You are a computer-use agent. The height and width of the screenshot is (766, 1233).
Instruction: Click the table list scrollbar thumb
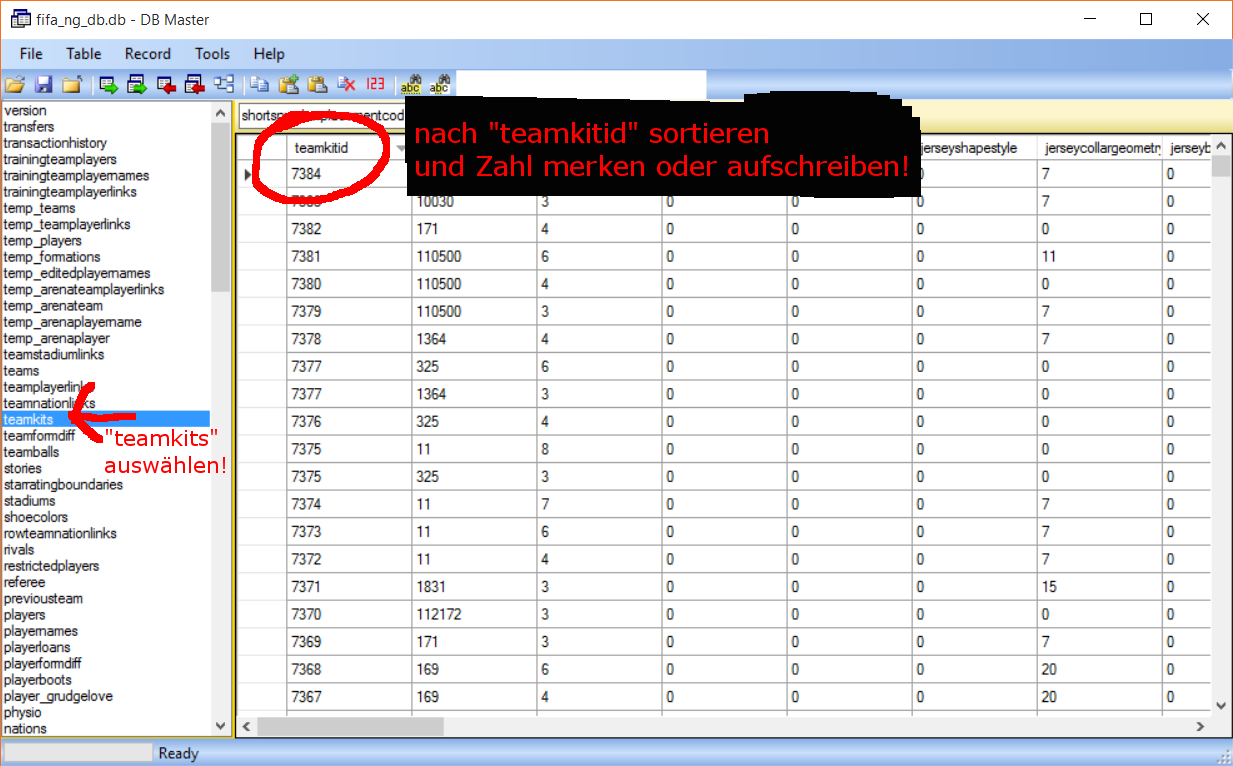(221, 207)
